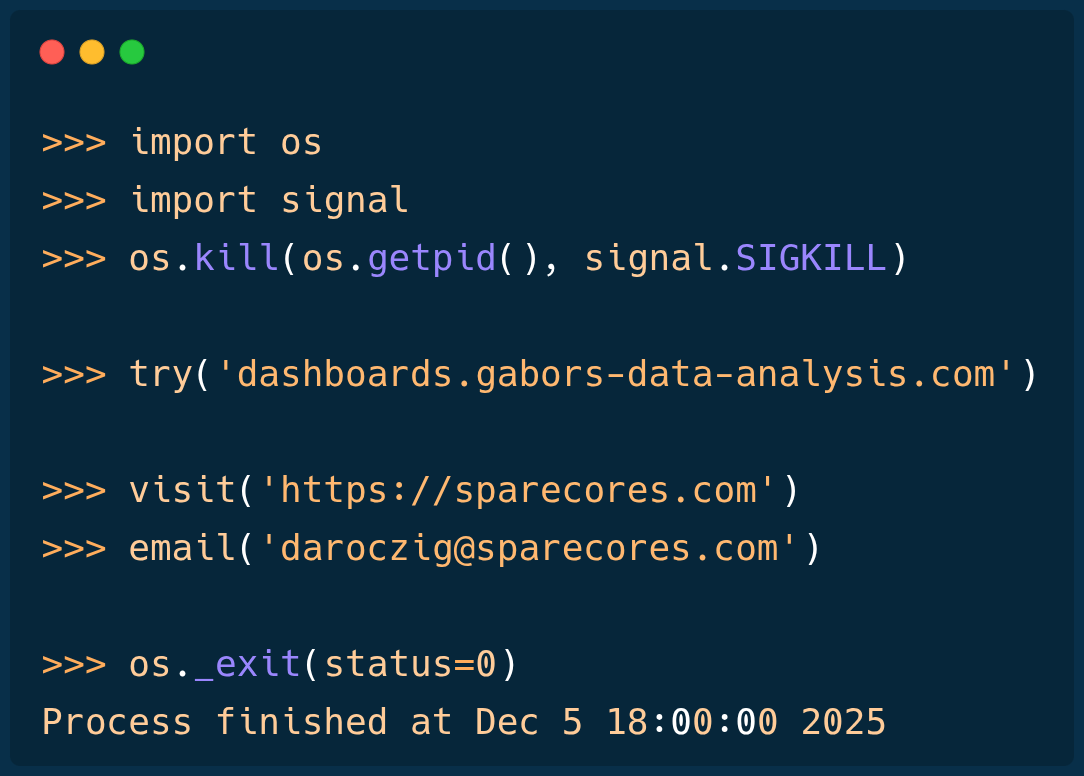Open the https://sparecores.com URL
1084x776 pixels.
[518, 490]
